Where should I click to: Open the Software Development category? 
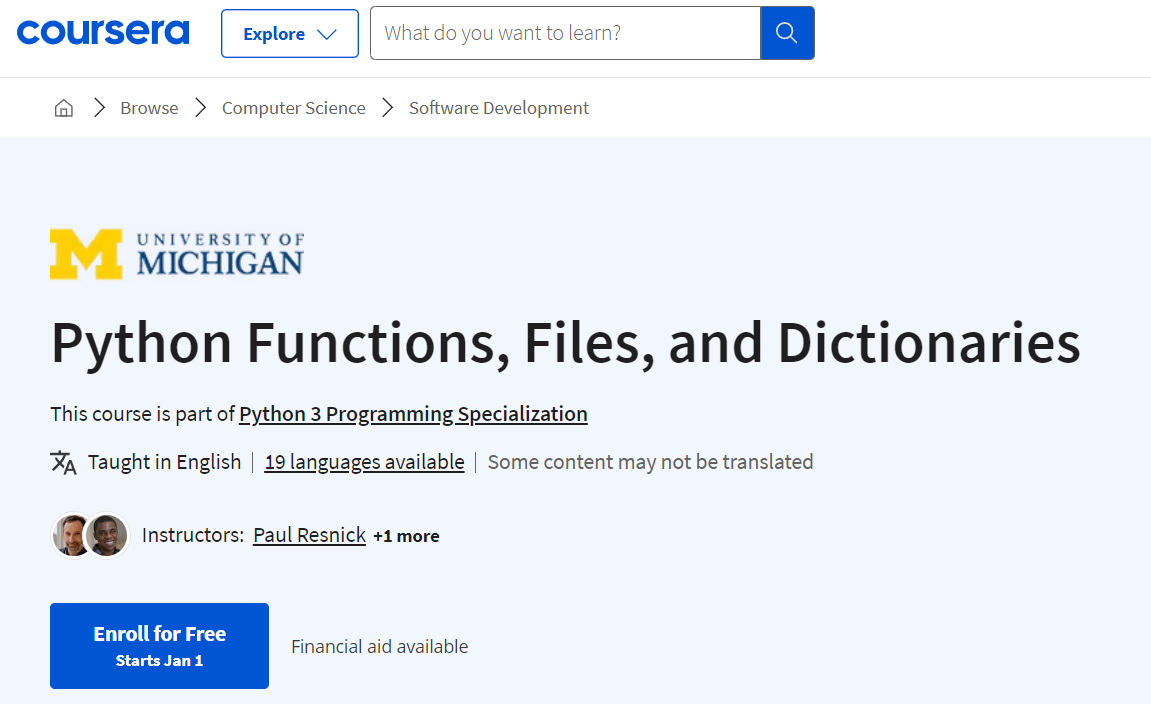coord(498,107)
